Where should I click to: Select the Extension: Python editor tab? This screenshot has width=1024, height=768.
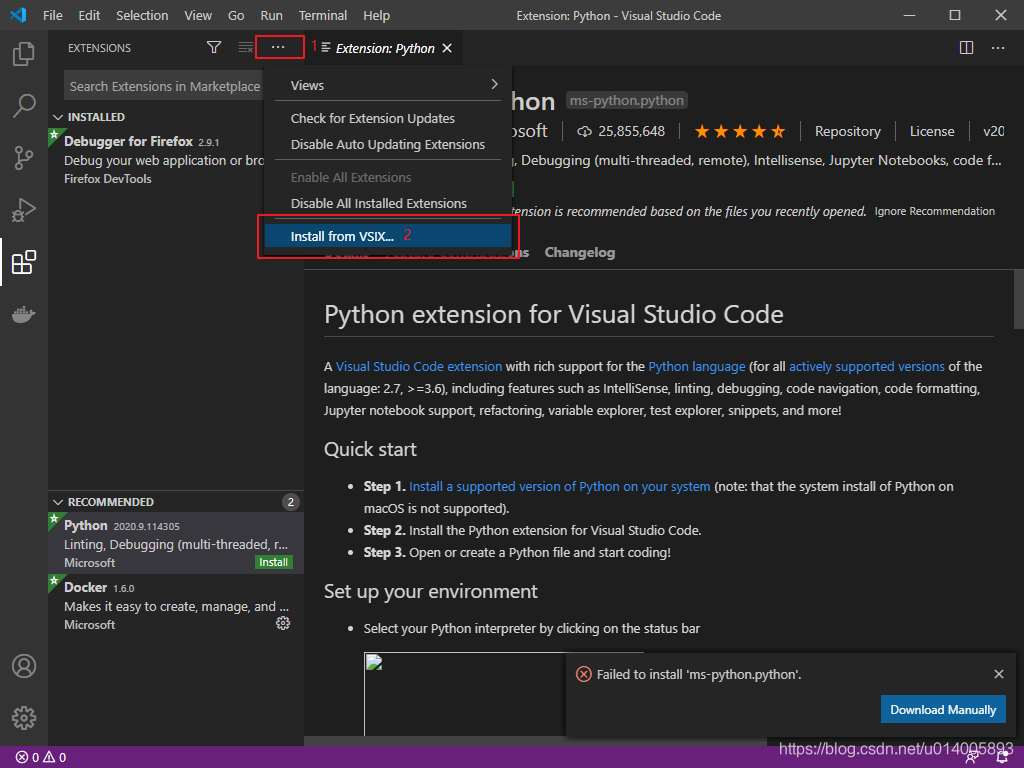384,48
